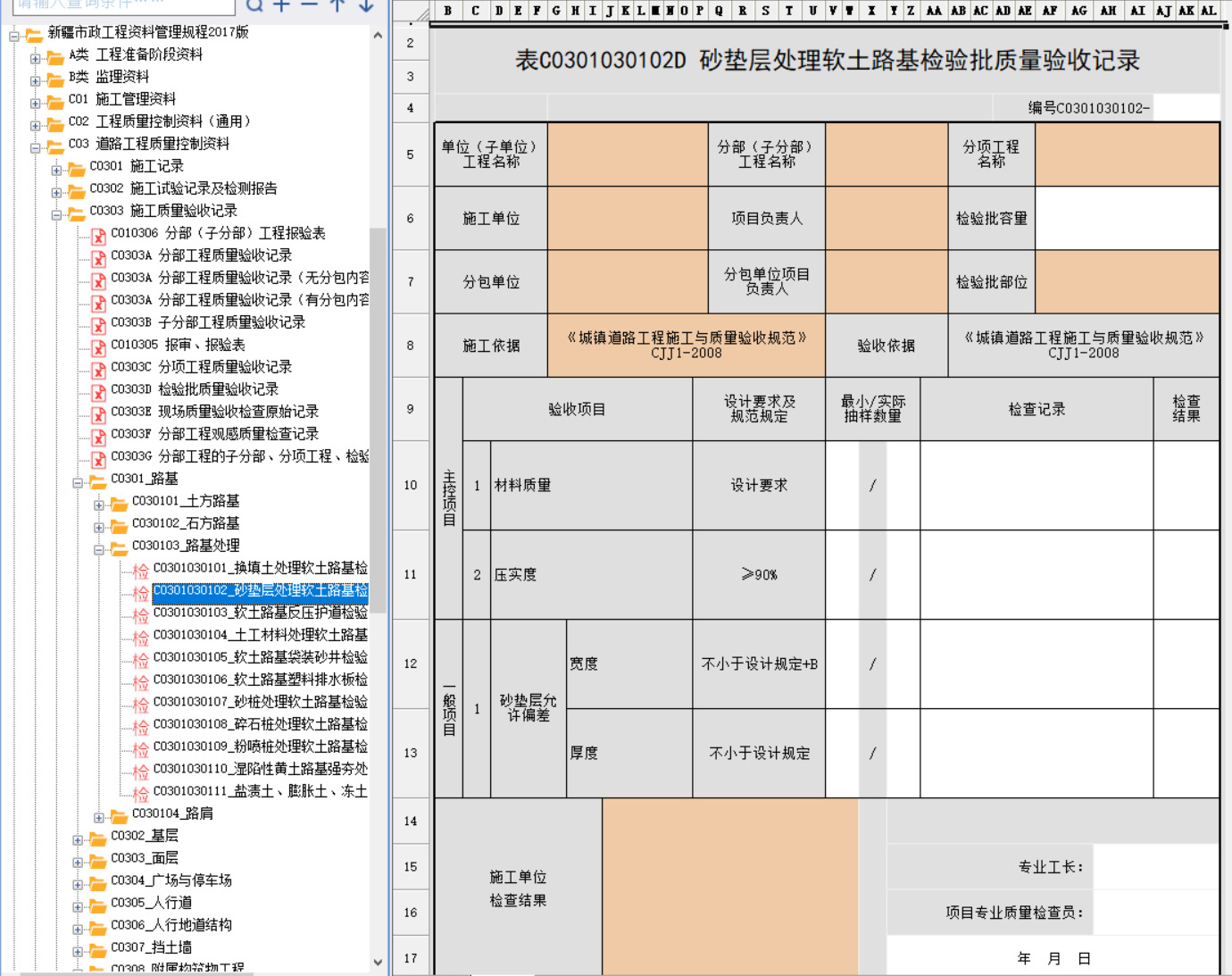
Task: Collapse the C0301_路基 folder
Action: click(78, 482)
